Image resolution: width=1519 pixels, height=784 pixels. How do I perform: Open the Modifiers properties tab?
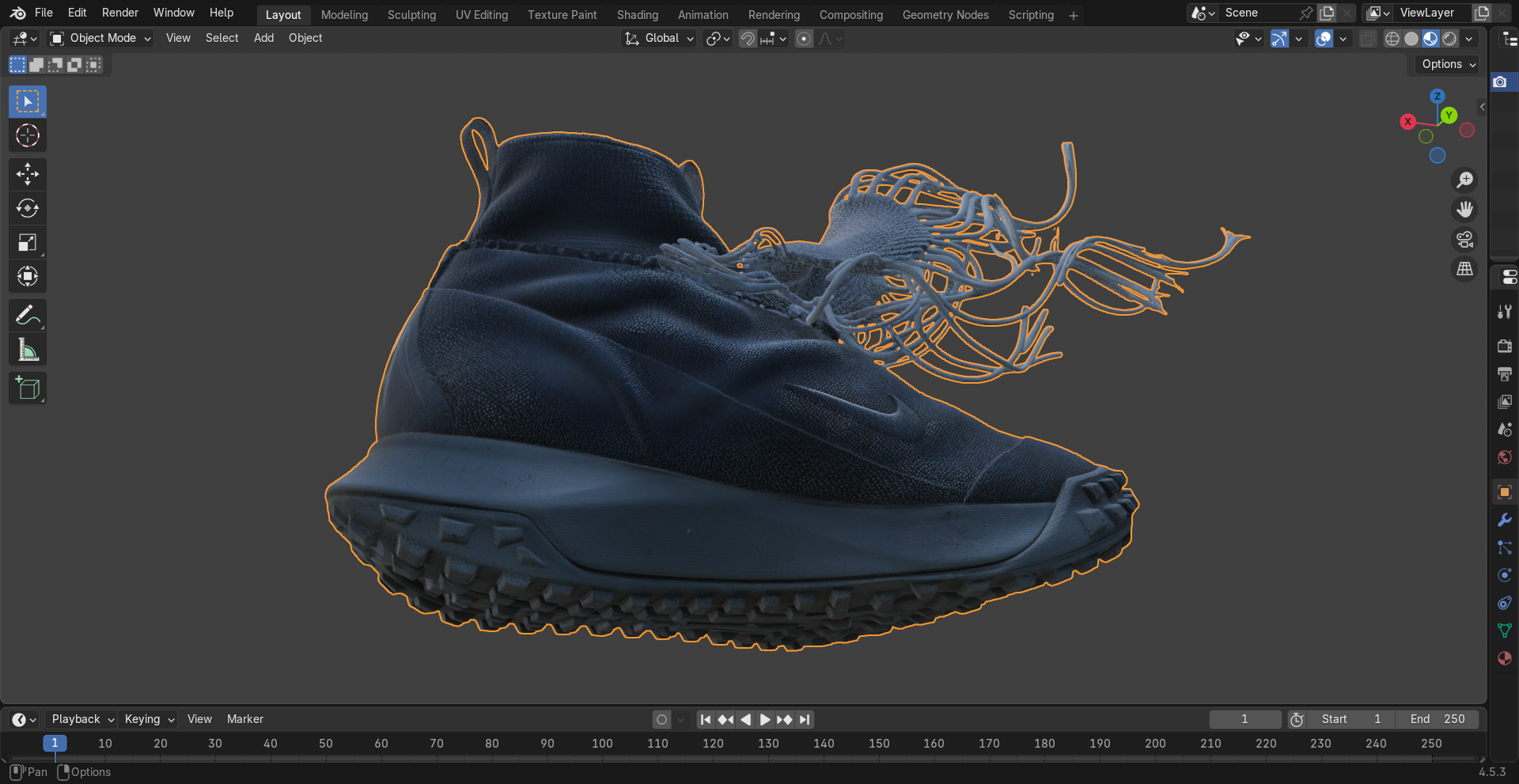[1505, 520]
